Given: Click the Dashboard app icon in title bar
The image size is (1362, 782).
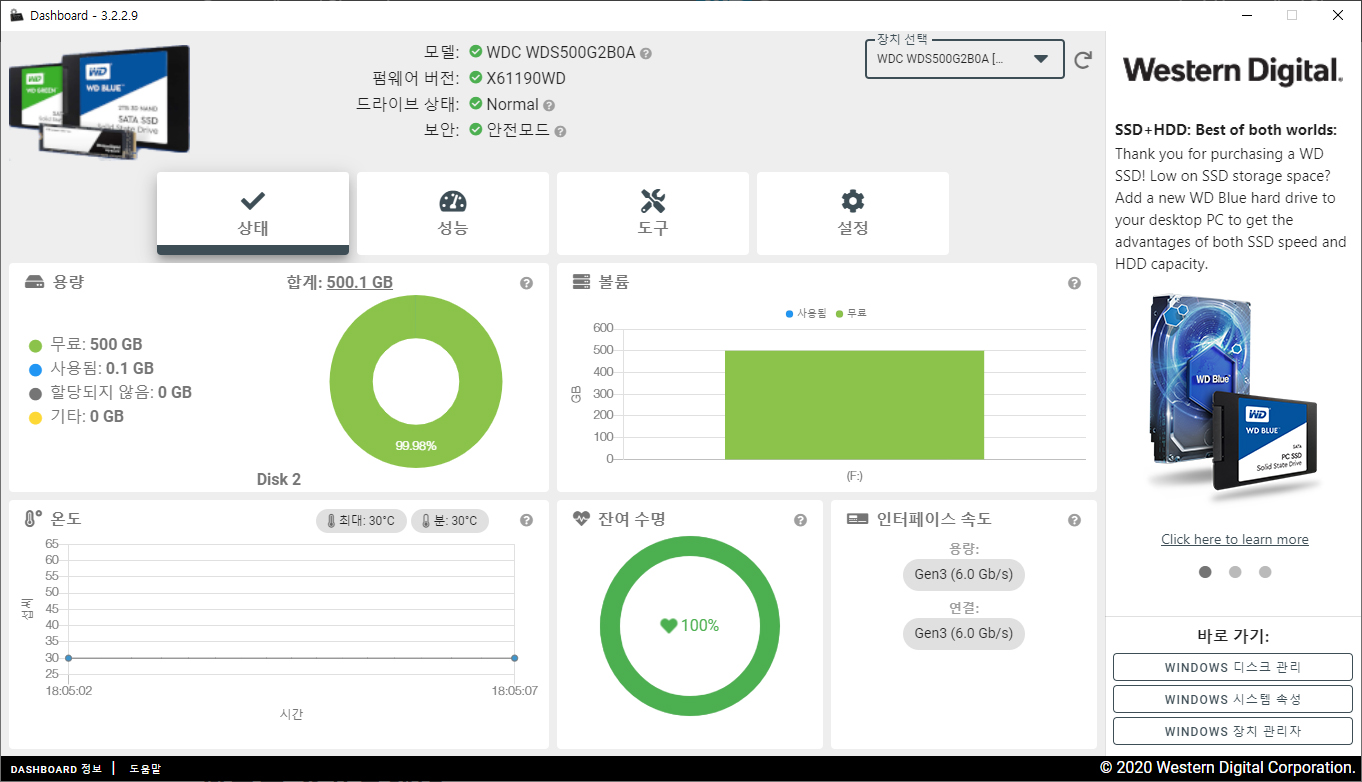Looking at the screenshot, I should click(16, 15).
